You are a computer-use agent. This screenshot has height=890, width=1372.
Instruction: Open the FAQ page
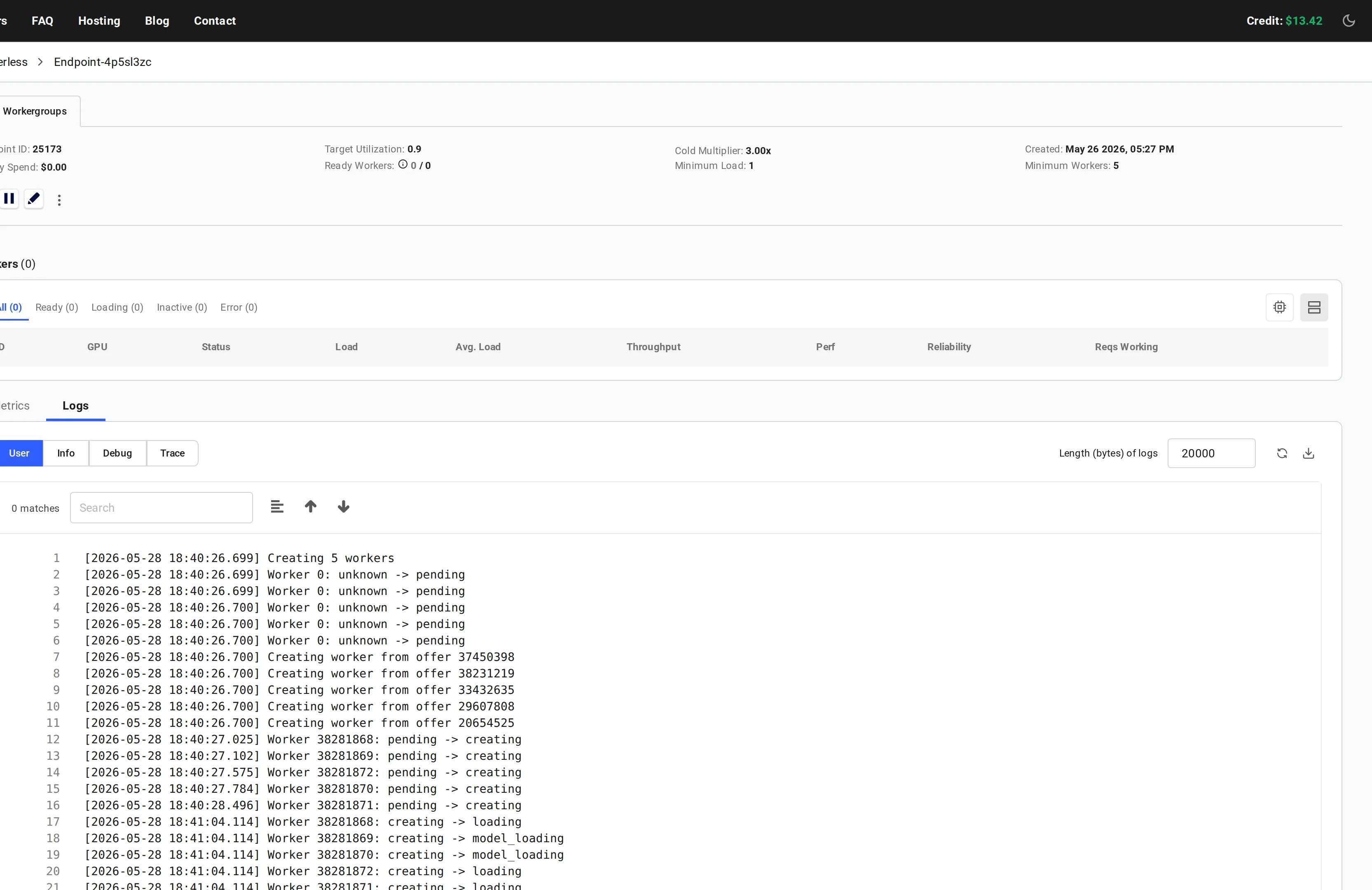[43, 21]
